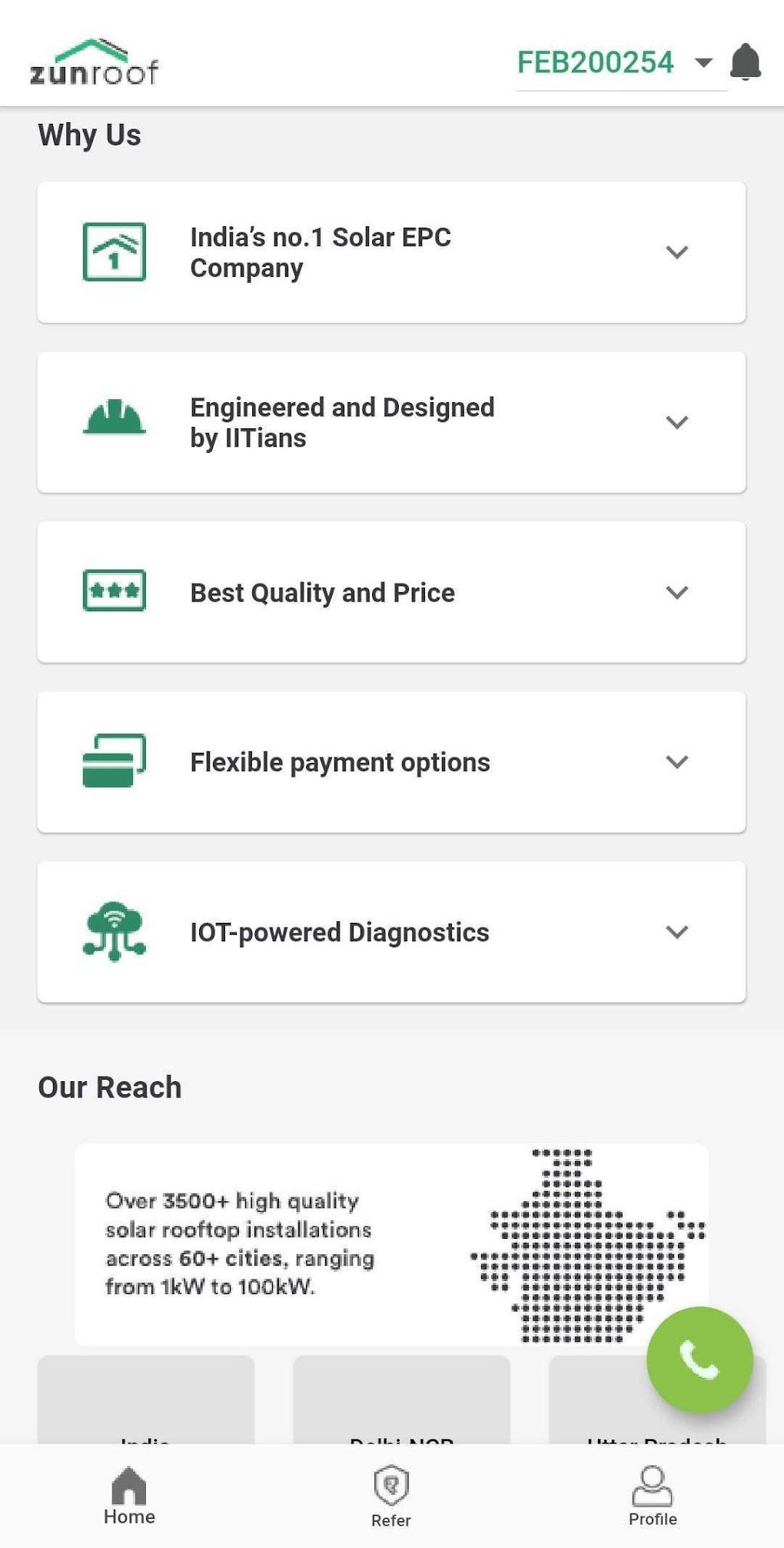This screenshot has width=784, height=1548.
Task: Tap the green hard hat icon
Action: coord(114,418)
